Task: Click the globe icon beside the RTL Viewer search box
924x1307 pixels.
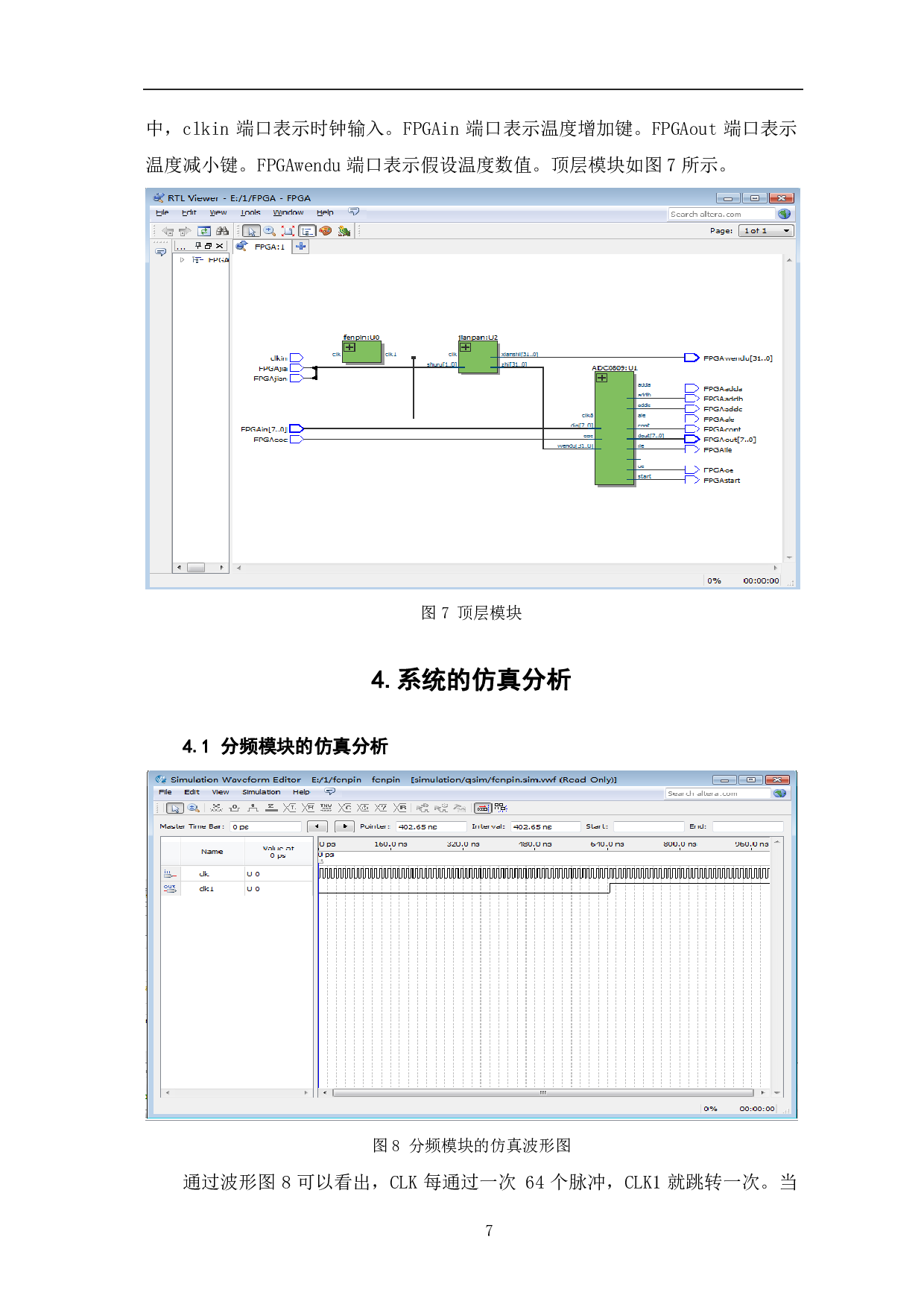Action: click(783, 214)
